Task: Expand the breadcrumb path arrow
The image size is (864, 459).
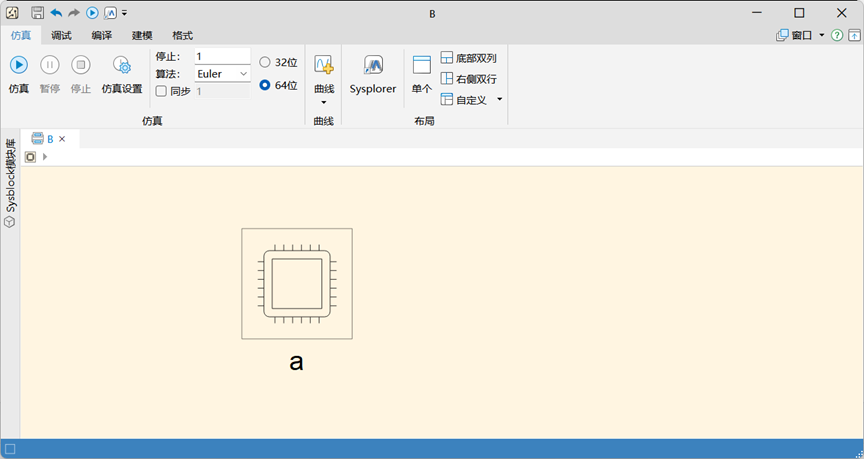Action: click(x=45, y=157)
